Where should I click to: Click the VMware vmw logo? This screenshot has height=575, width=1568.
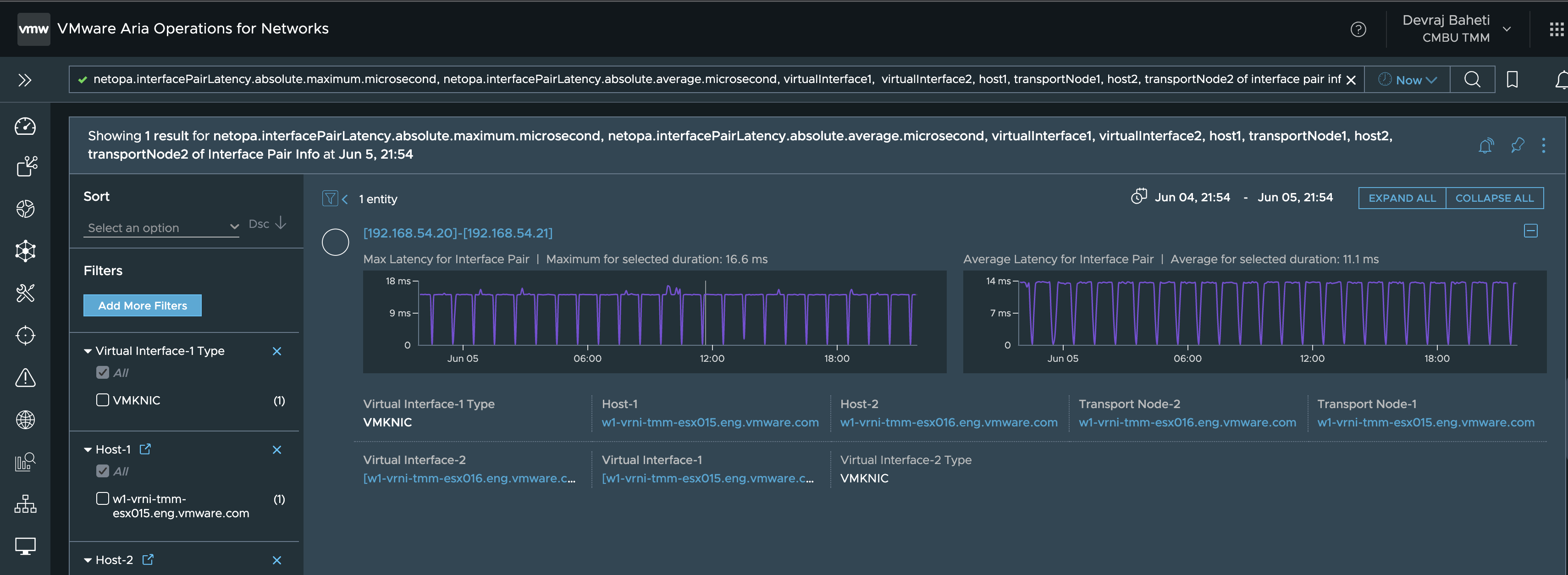[33, 29]
